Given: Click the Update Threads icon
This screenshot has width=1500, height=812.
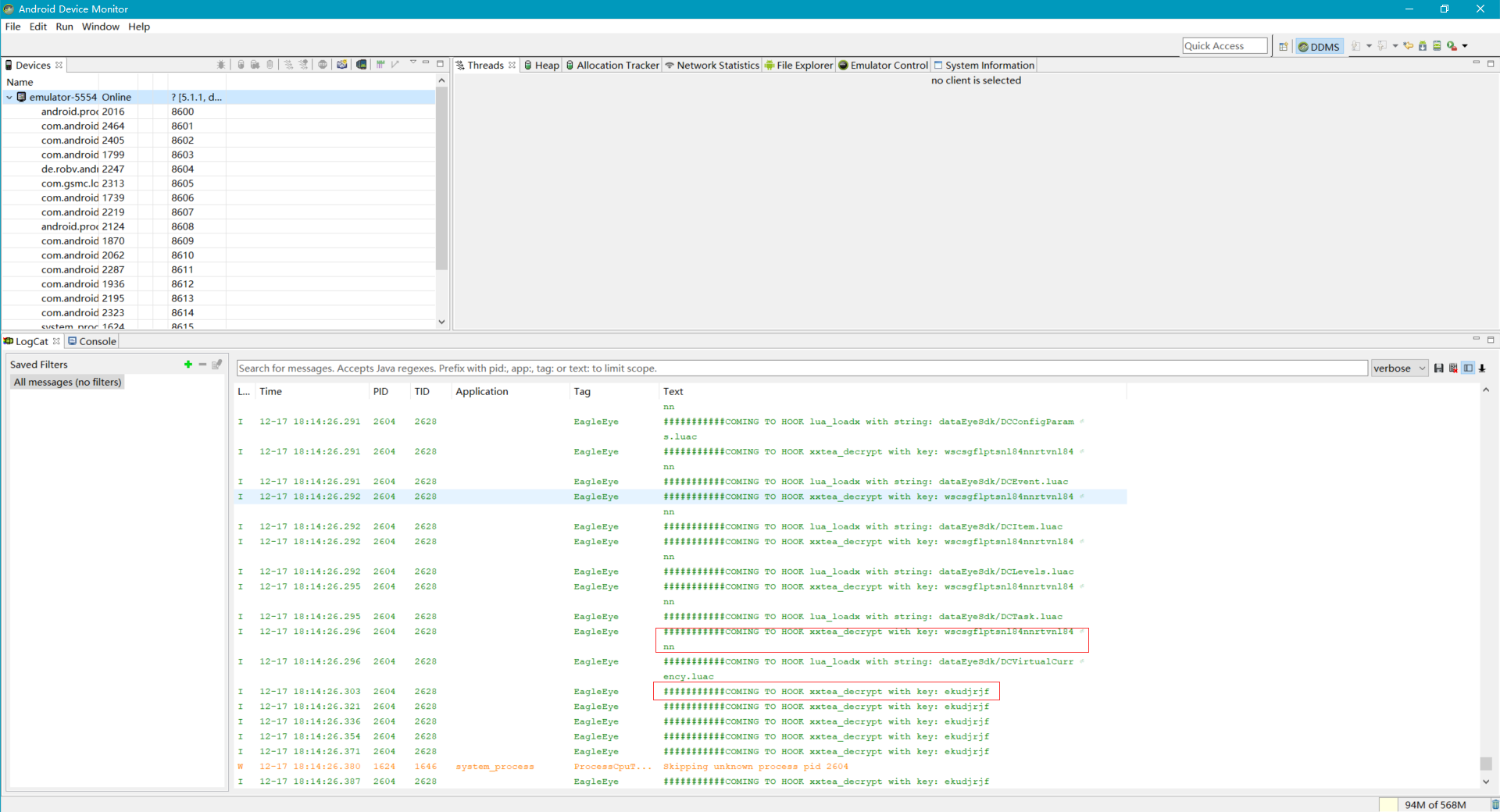Looking at the screenshot, I should [287, 65].
